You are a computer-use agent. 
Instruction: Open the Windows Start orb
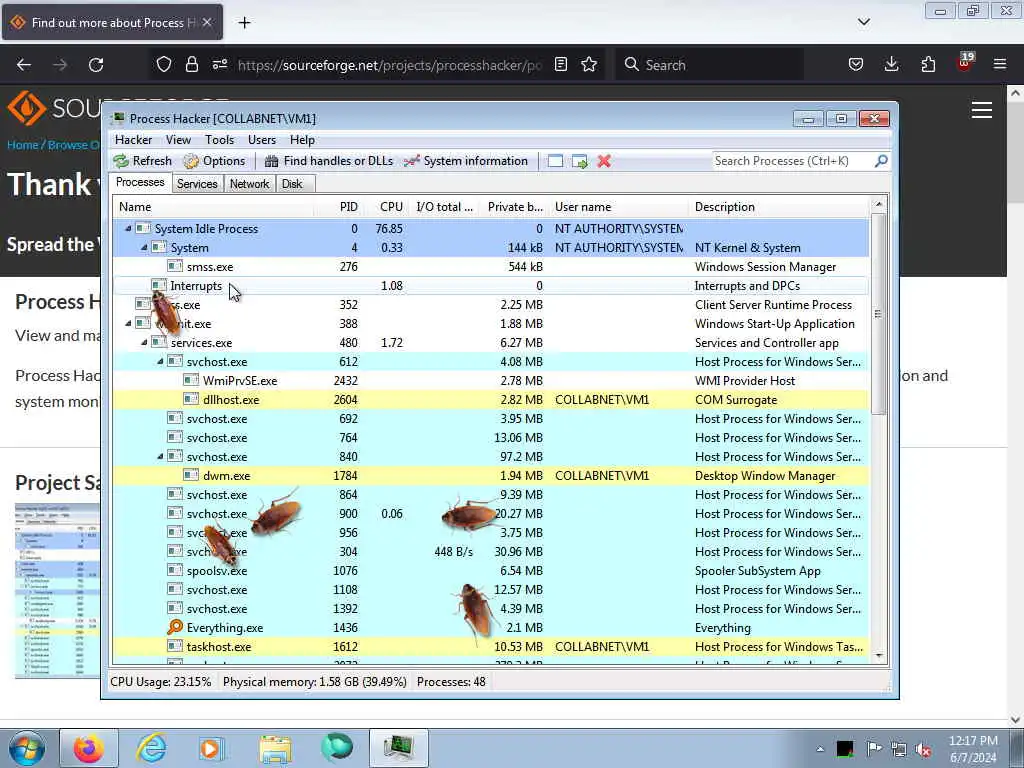pyautogui.click(x=27, y=748)
